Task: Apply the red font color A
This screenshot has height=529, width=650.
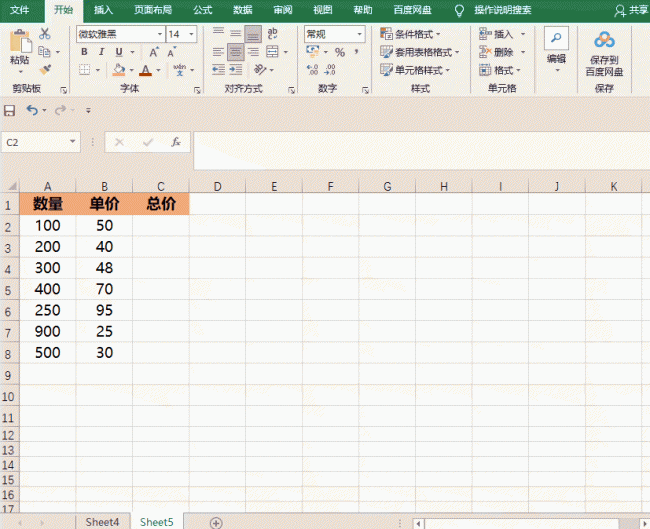Action: [x=146, y=70]
